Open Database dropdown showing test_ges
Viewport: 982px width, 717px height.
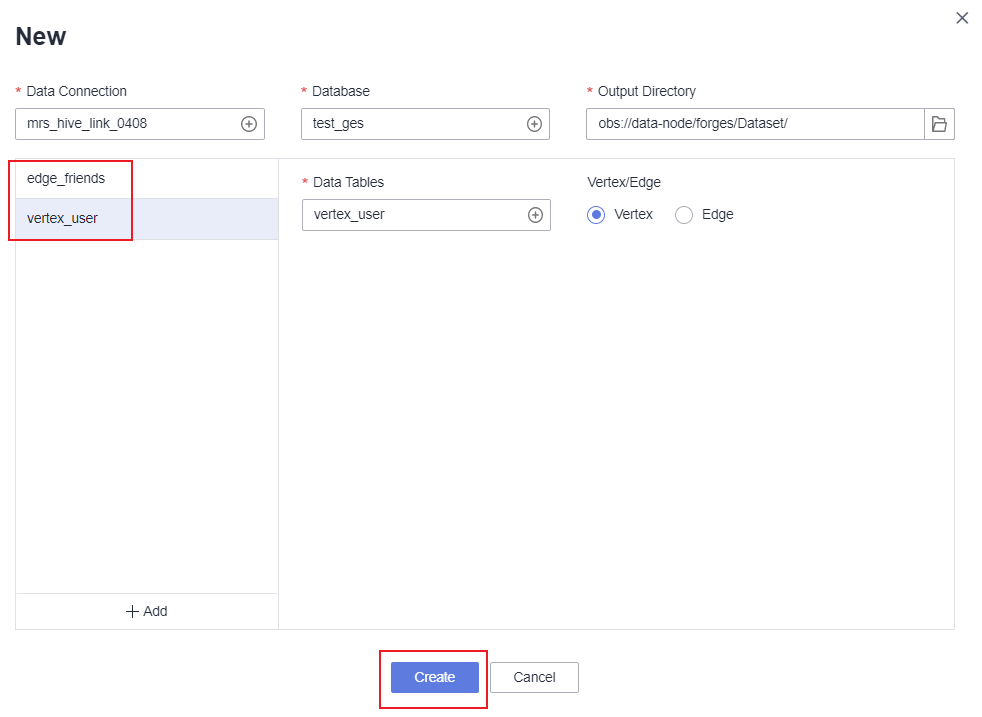pos(410,124)
